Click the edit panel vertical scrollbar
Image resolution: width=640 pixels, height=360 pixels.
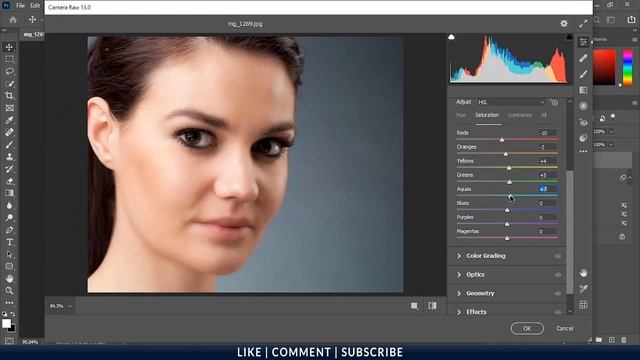[570, 232]
